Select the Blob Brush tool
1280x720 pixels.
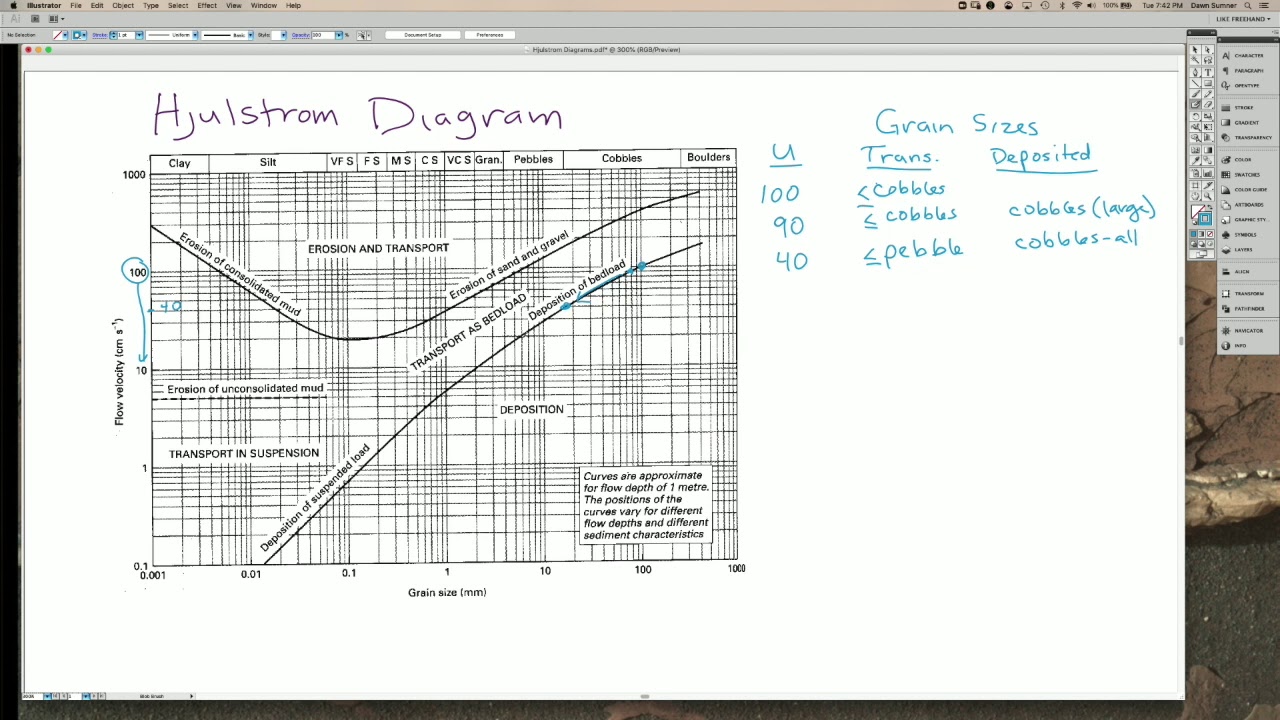(x=1195, y=104)
